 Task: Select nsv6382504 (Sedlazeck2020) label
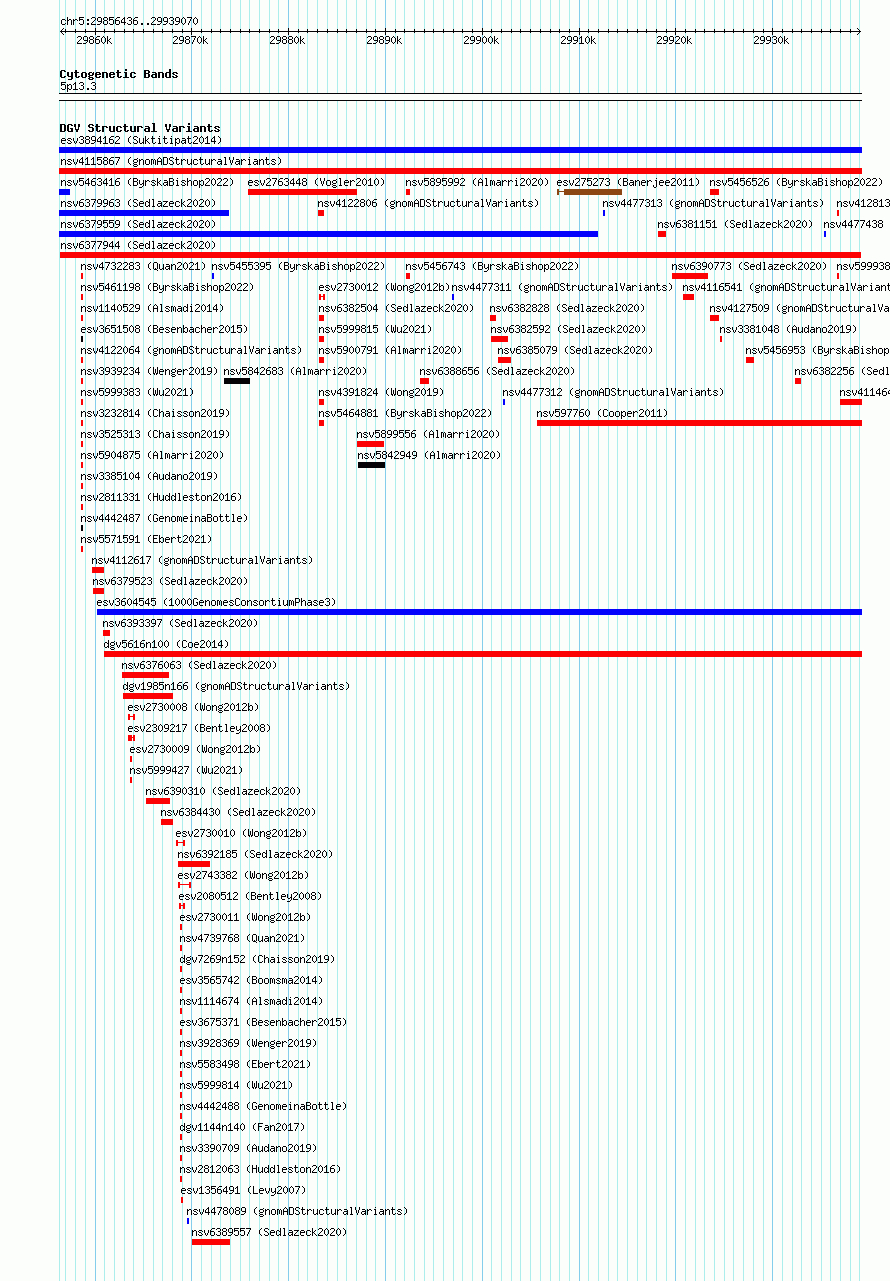tap(396, 309)
